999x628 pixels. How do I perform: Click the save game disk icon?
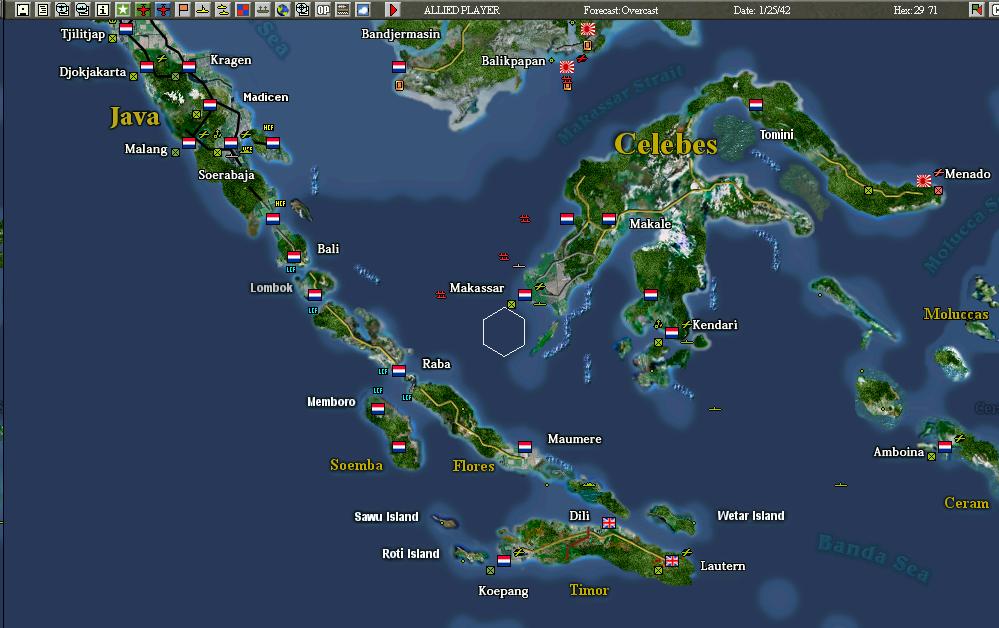(x=22, y=8)
